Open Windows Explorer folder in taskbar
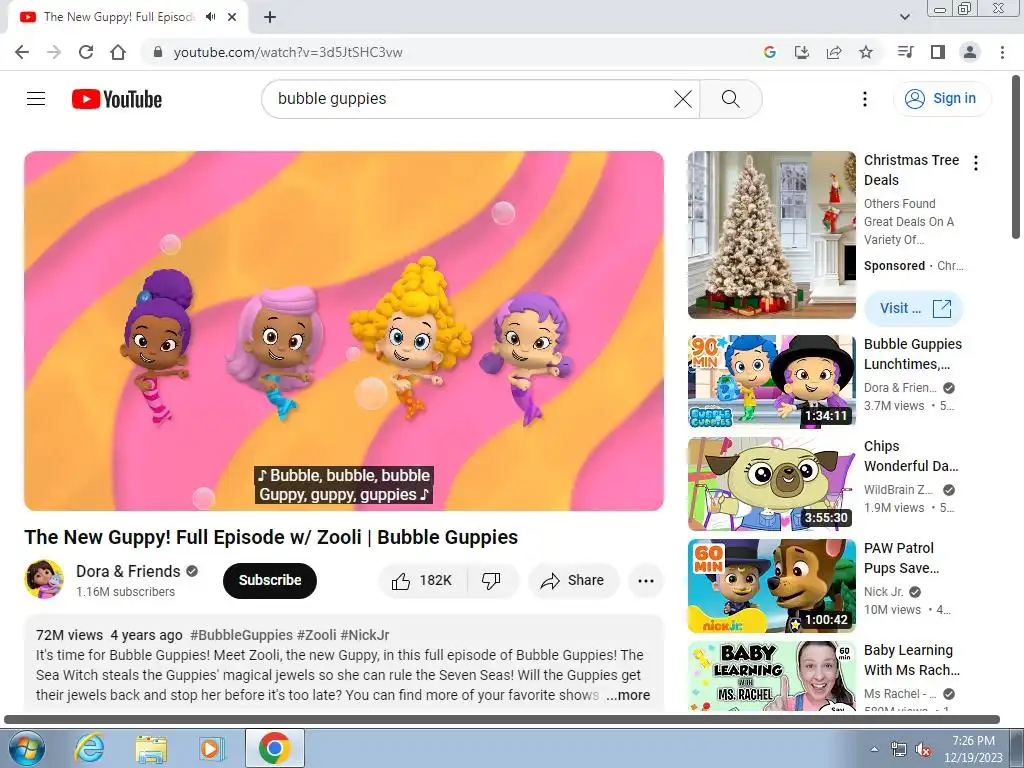Screen dimensions: 1024x768 click(151, 748)
